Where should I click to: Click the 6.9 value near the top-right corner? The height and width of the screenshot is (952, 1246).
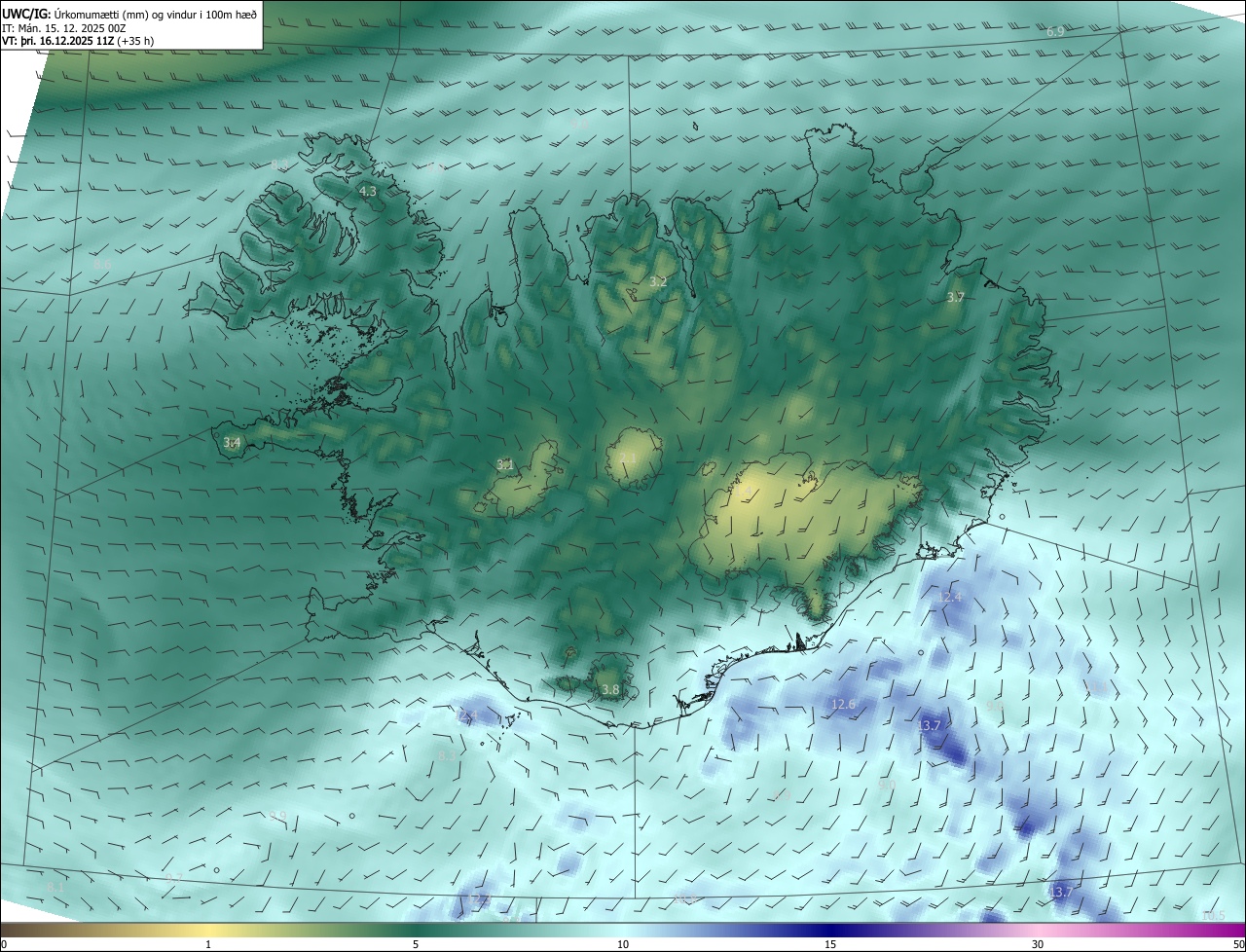pyautogui.click(x=1055, y=33)
